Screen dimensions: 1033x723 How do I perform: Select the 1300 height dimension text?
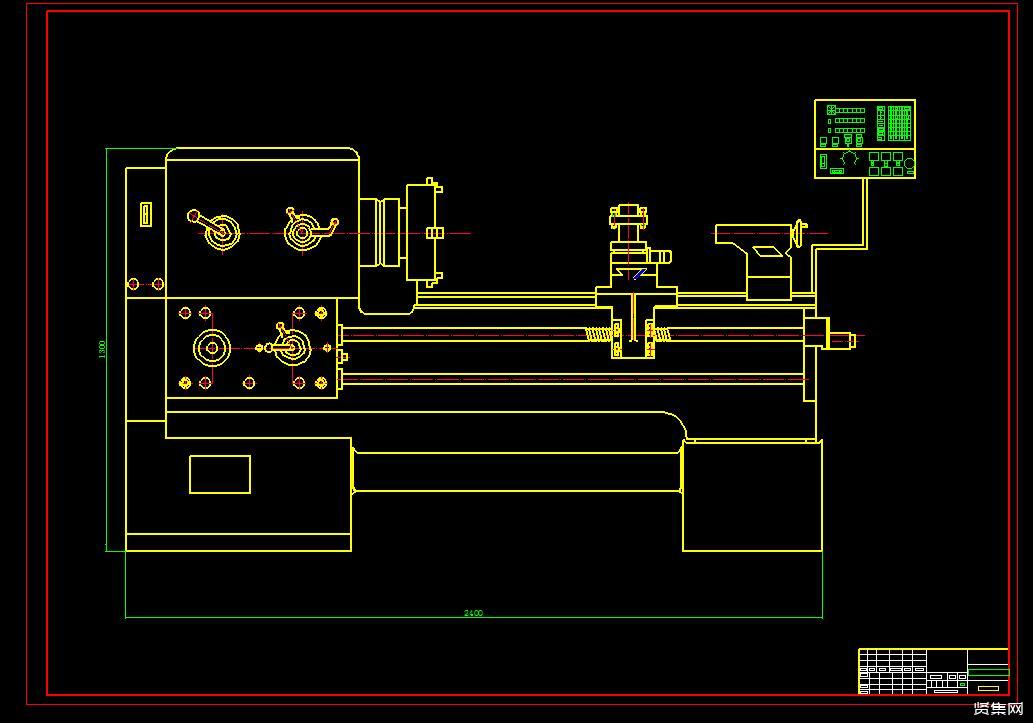coord(102,349)
